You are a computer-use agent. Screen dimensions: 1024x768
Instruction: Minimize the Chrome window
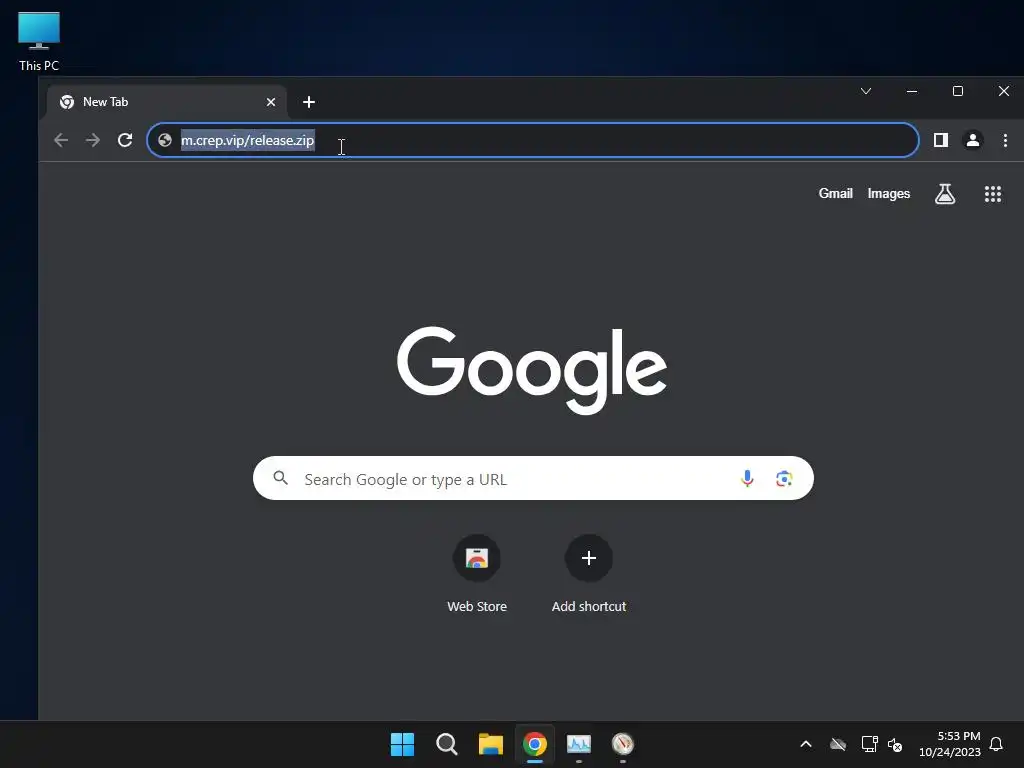pos(912,91)
